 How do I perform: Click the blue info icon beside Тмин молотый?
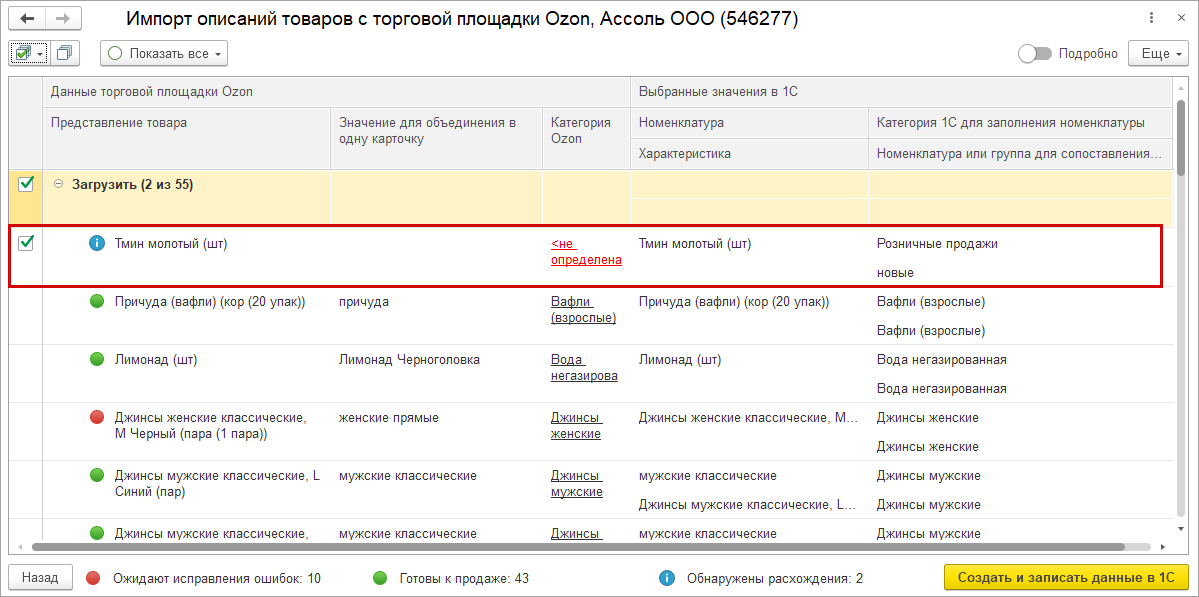pos(97,243)
